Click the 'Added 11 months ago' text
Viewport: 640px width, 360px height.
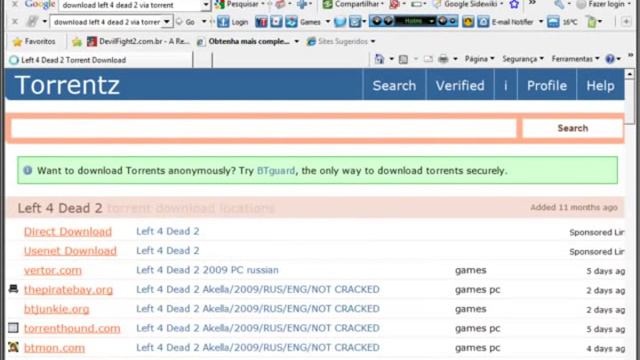pos(573,207)
